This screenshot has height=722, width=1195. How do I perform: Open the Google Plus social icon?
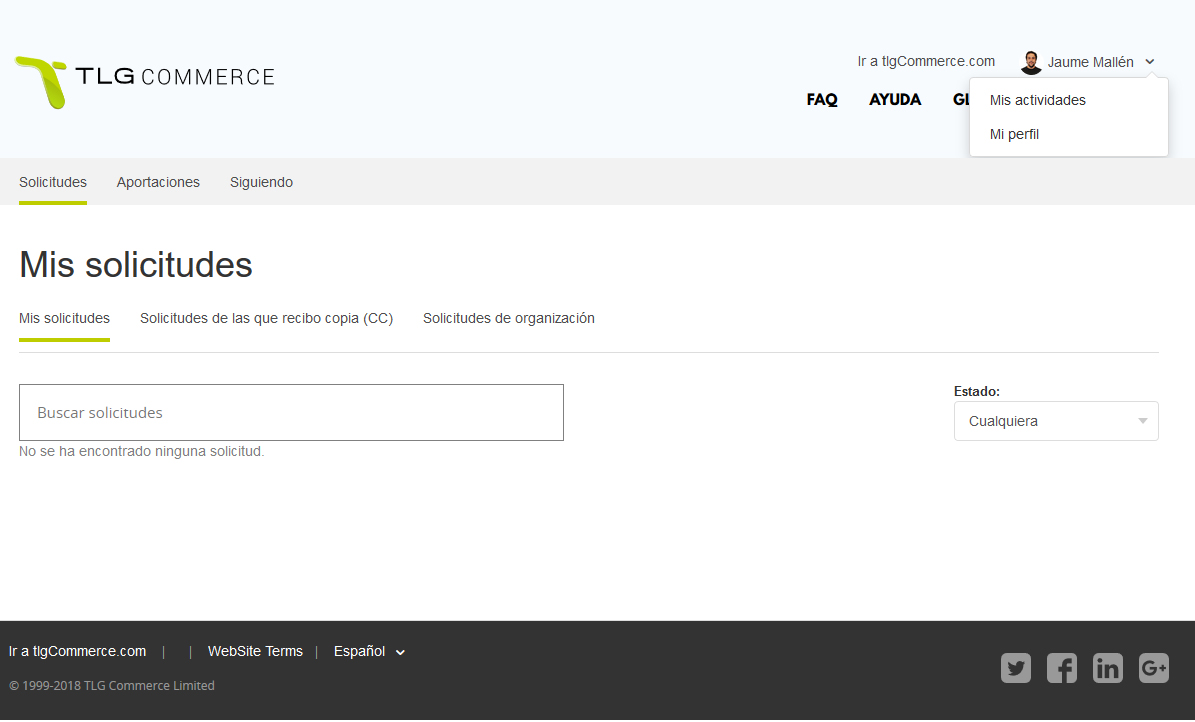[1154, 668]
